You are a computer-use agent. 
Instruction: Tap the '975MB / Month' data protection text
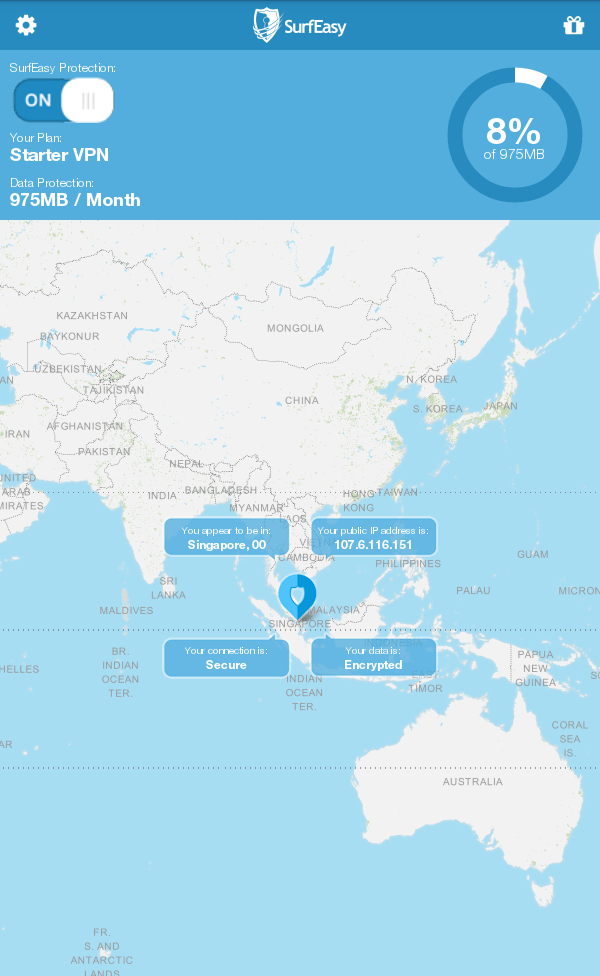coord(75,200)
